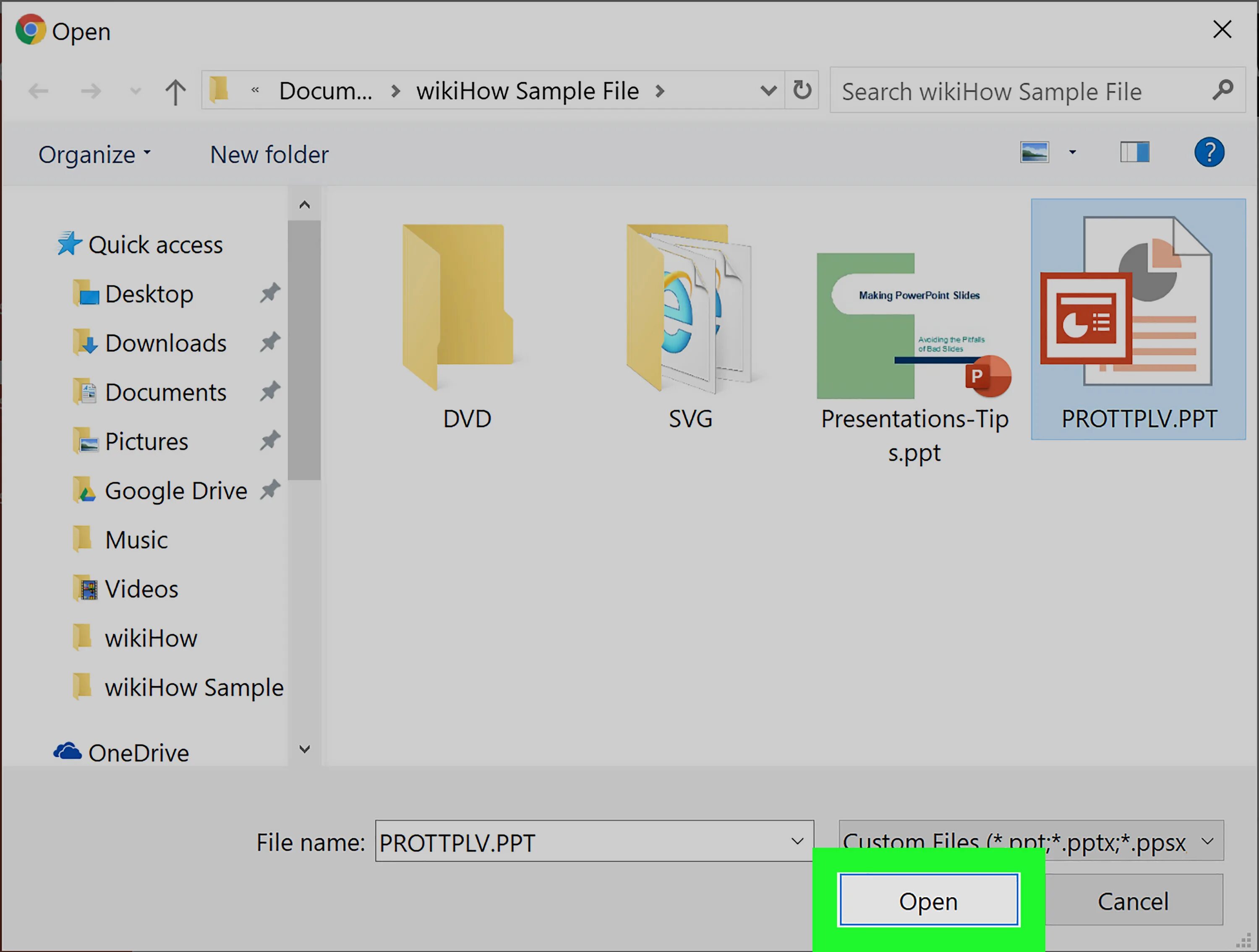Click the scroll up arrow in navigation pane
This screenshot has width=1259, height=952.
305,204
